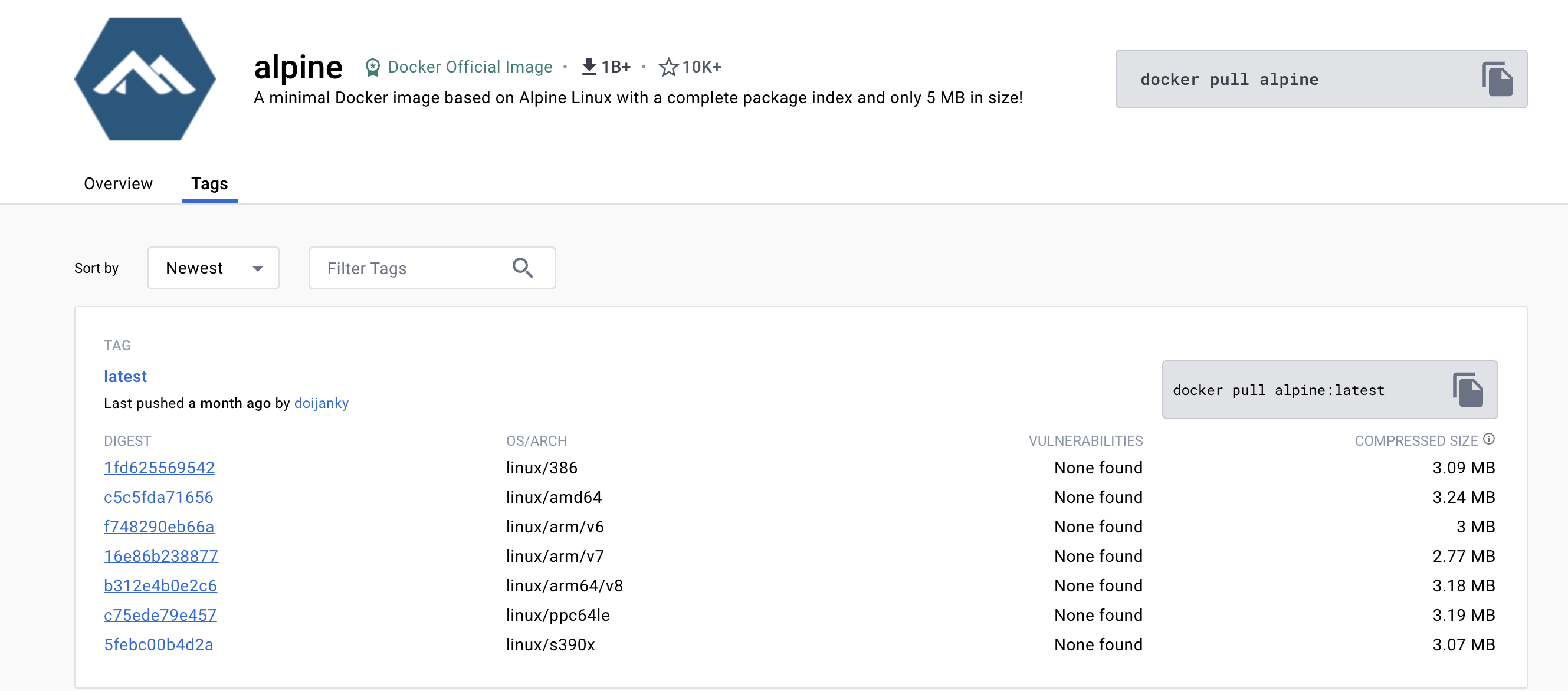
Task: Open digest 1fd625569542
Action: click(159, 468)
